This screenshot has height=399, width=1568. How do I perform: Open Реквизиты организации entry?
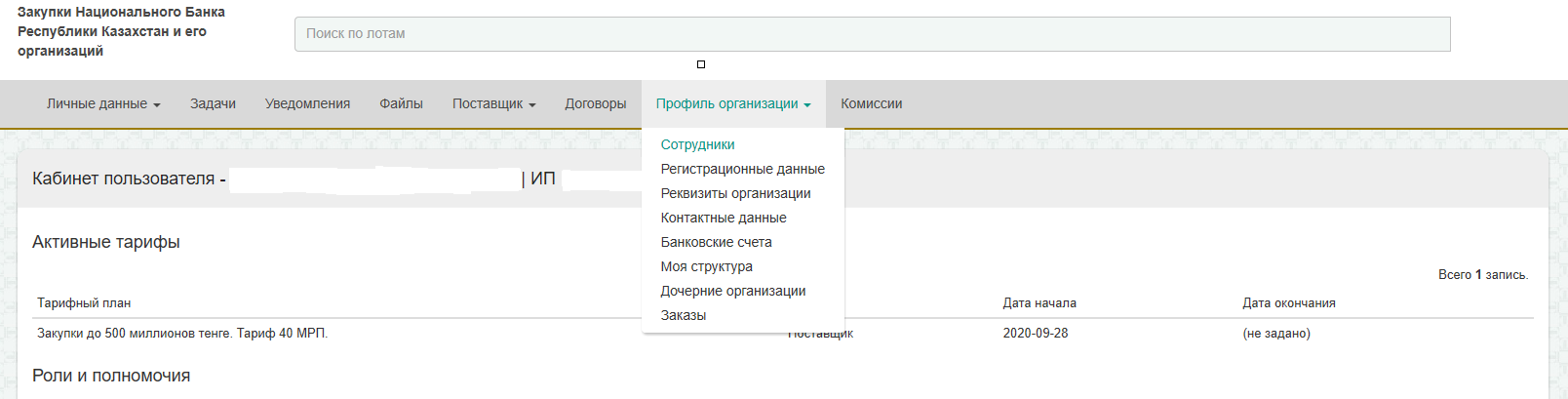point(735,193)
